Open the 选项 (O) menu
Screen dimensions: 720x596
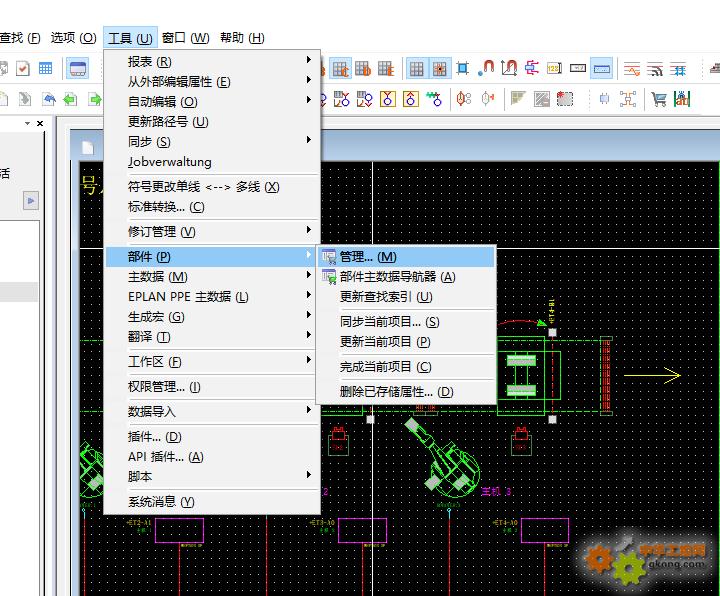(73, 38)
